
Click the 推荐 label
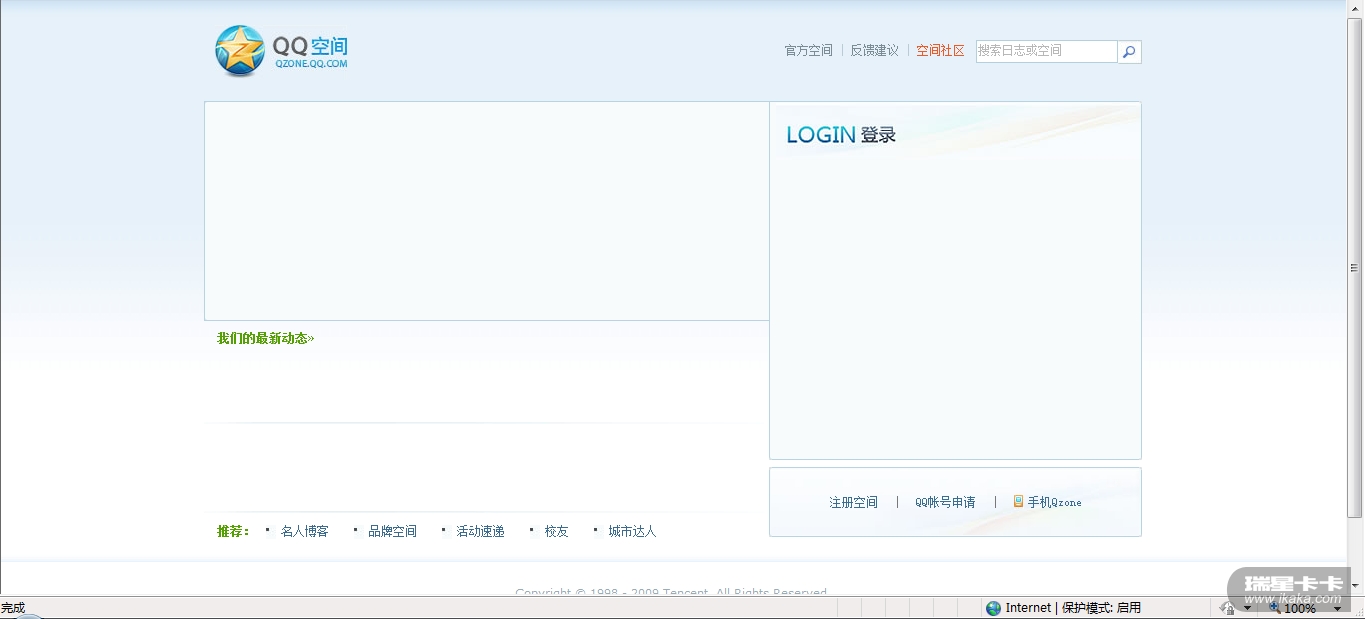pos(233,531)
